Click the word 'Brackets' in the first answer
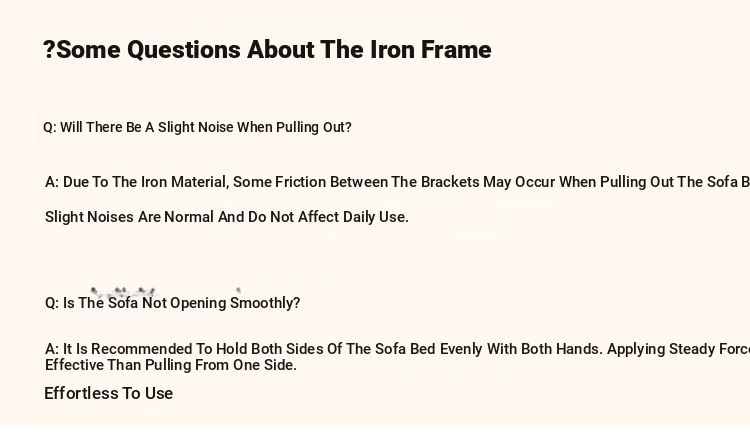 click(450, 182)
